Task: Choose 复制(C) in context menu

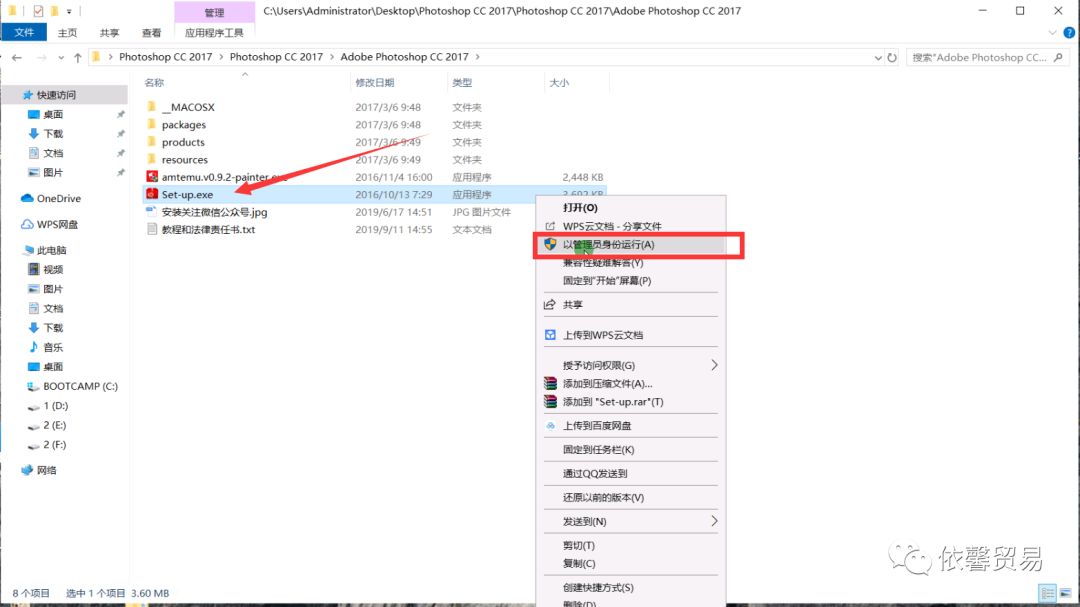Action: tap(579, 563)
